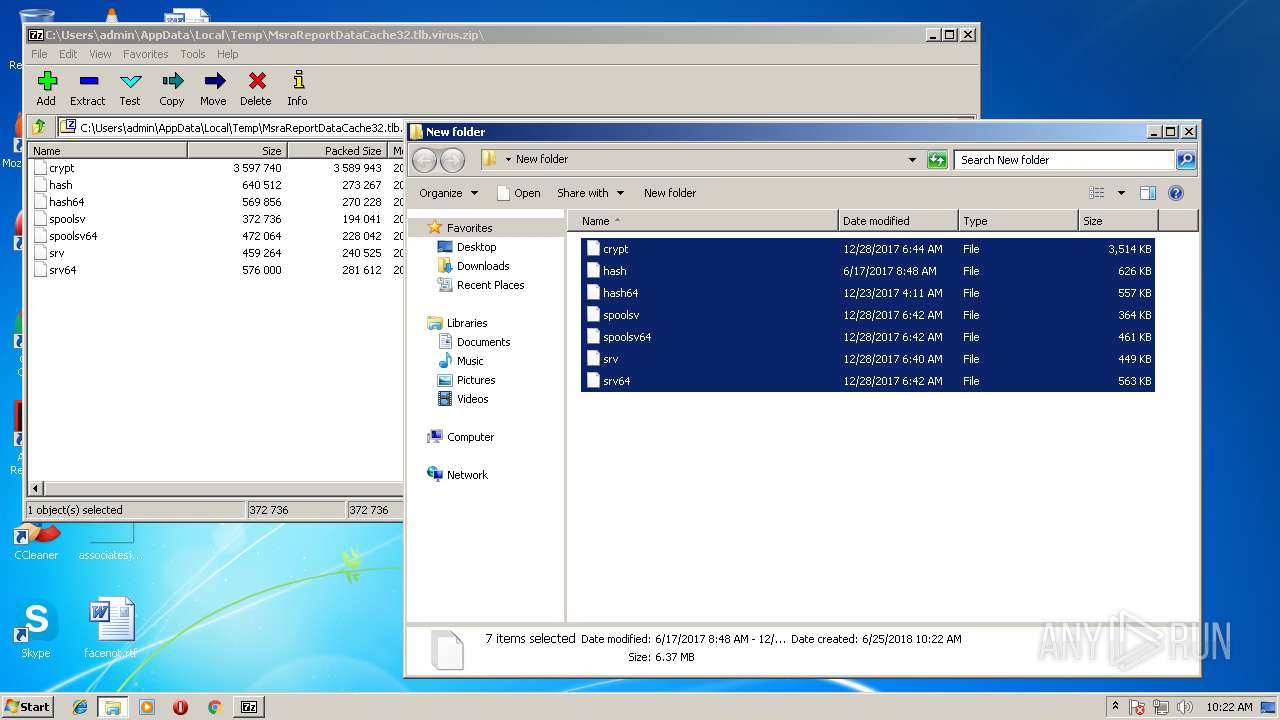This screenshot has width=1280, height=720.
Task: Open File menu in 7-Zip
Action: [x=39, y=54]
